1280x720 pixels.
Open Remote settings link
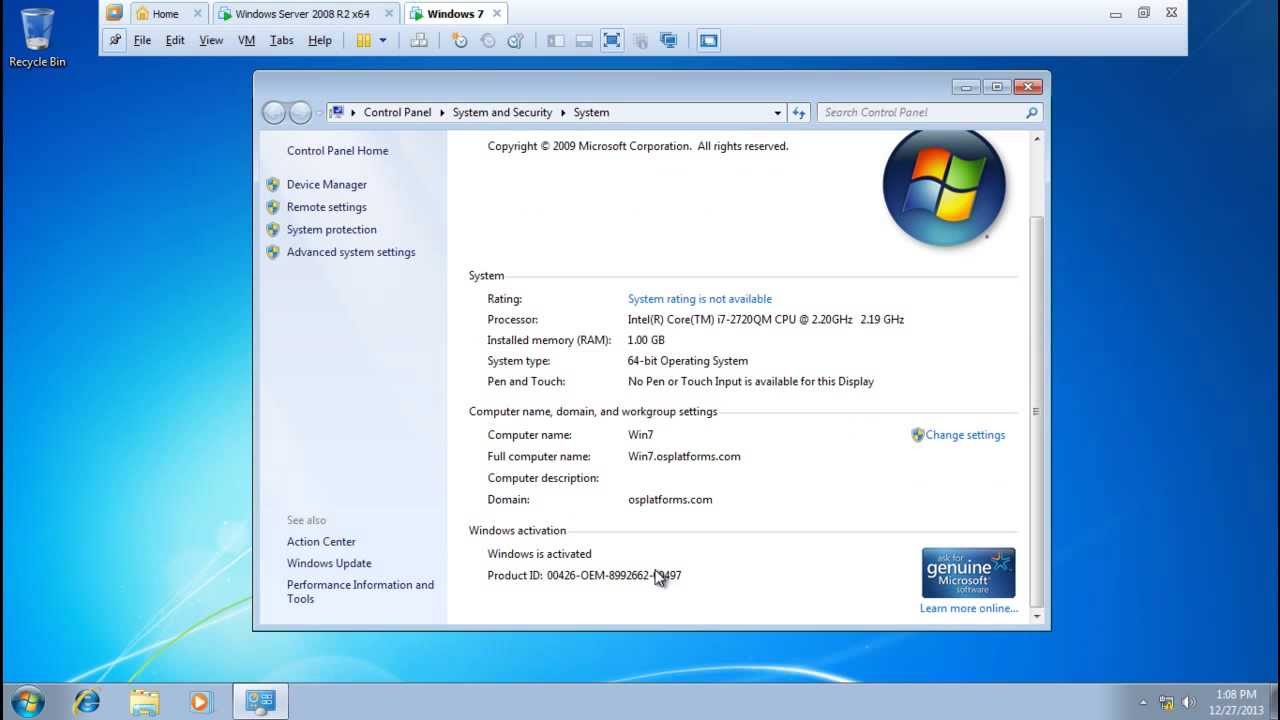click(x=326, y=207)
